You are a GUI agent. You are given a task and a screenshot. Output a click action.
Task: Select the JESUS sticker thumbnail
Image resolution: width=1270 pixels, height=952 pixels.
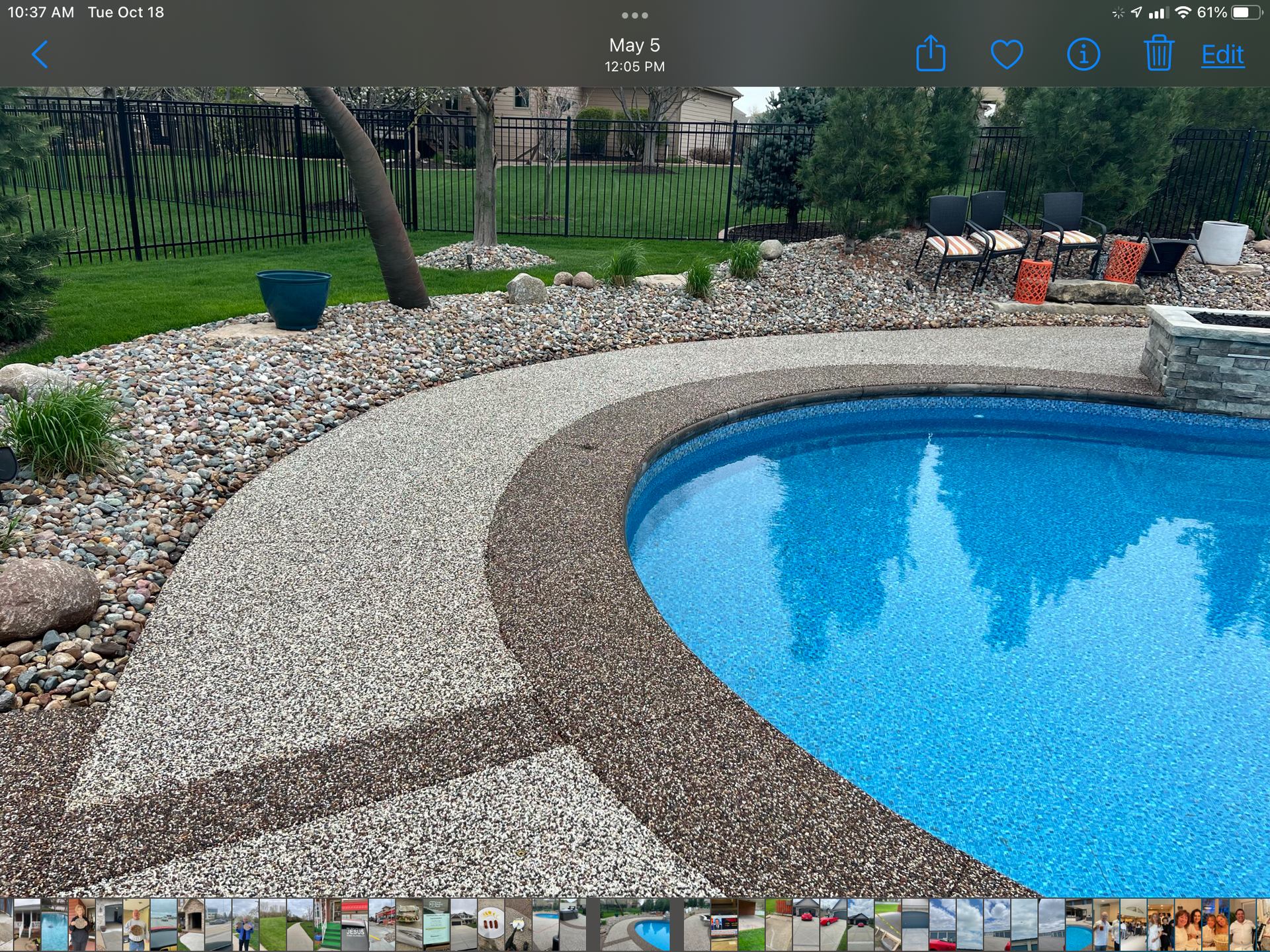[355, 924]
